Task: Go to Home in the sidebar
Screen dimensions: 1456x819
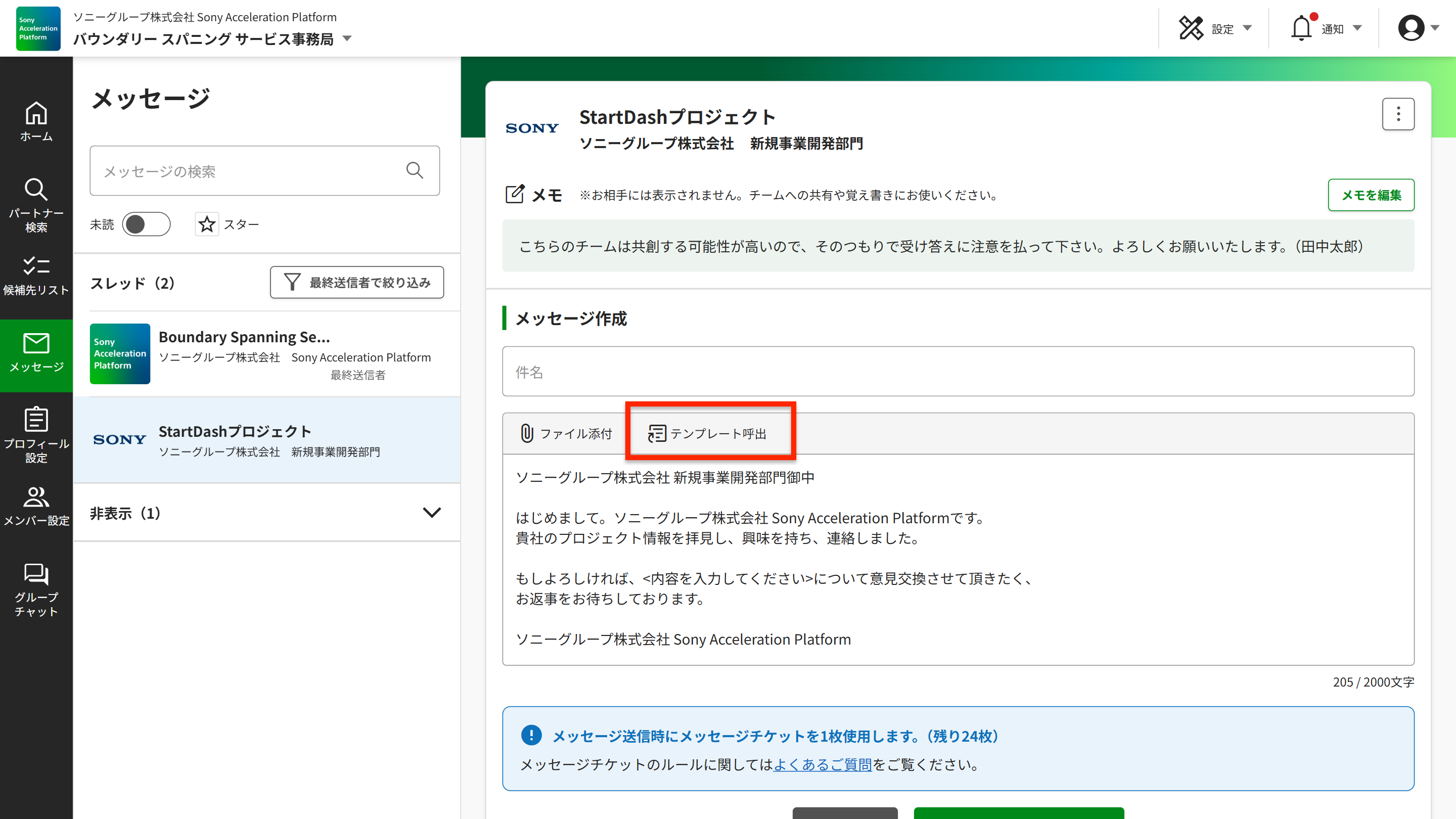Action: tap(36, 121)
